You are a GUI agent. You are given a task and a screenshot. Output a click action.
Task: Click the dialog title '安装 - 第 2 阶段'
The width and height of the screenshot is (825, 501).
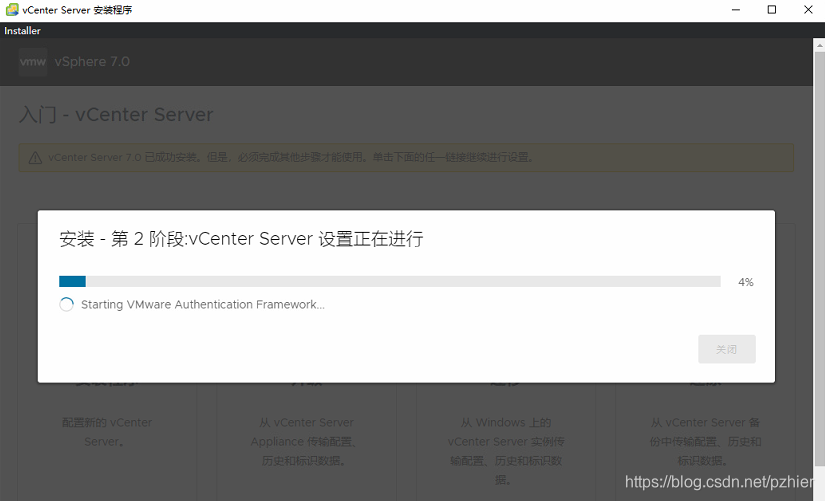[x=241, y=239]
